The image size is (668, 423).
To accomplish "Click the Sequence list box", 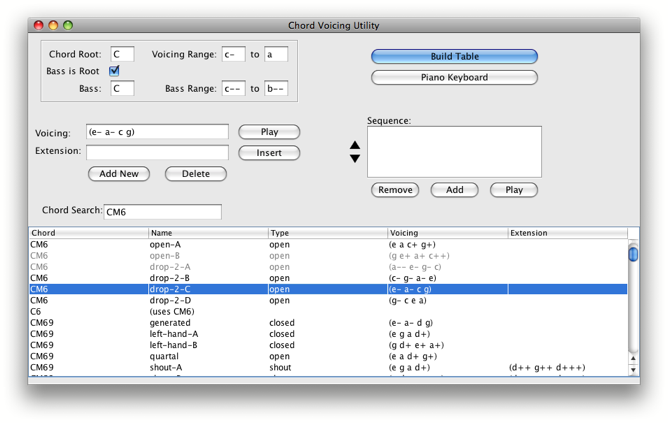I will [454, 152].
